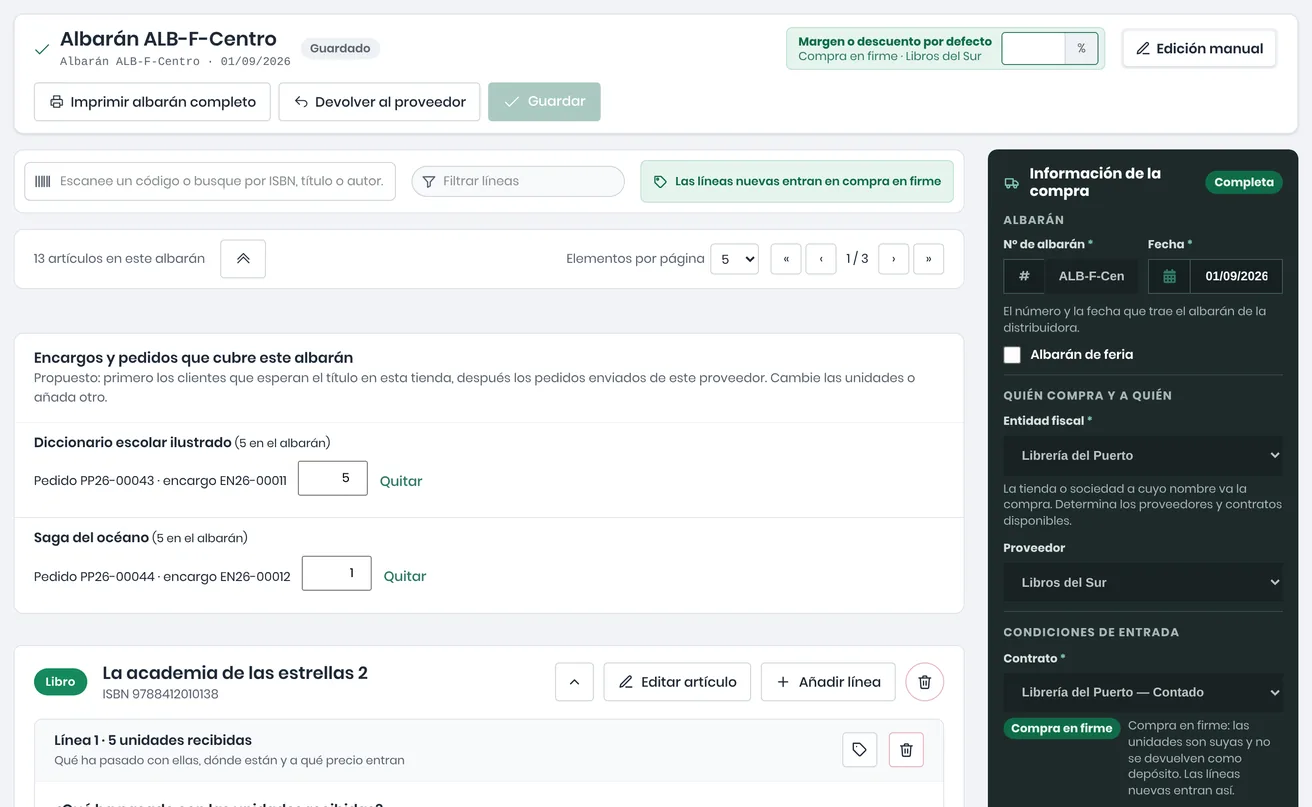The width and height of the screenshot is (1312, 807).
Task: Open the Proveedor dropdown
Action: click(x=1143, y=582)
